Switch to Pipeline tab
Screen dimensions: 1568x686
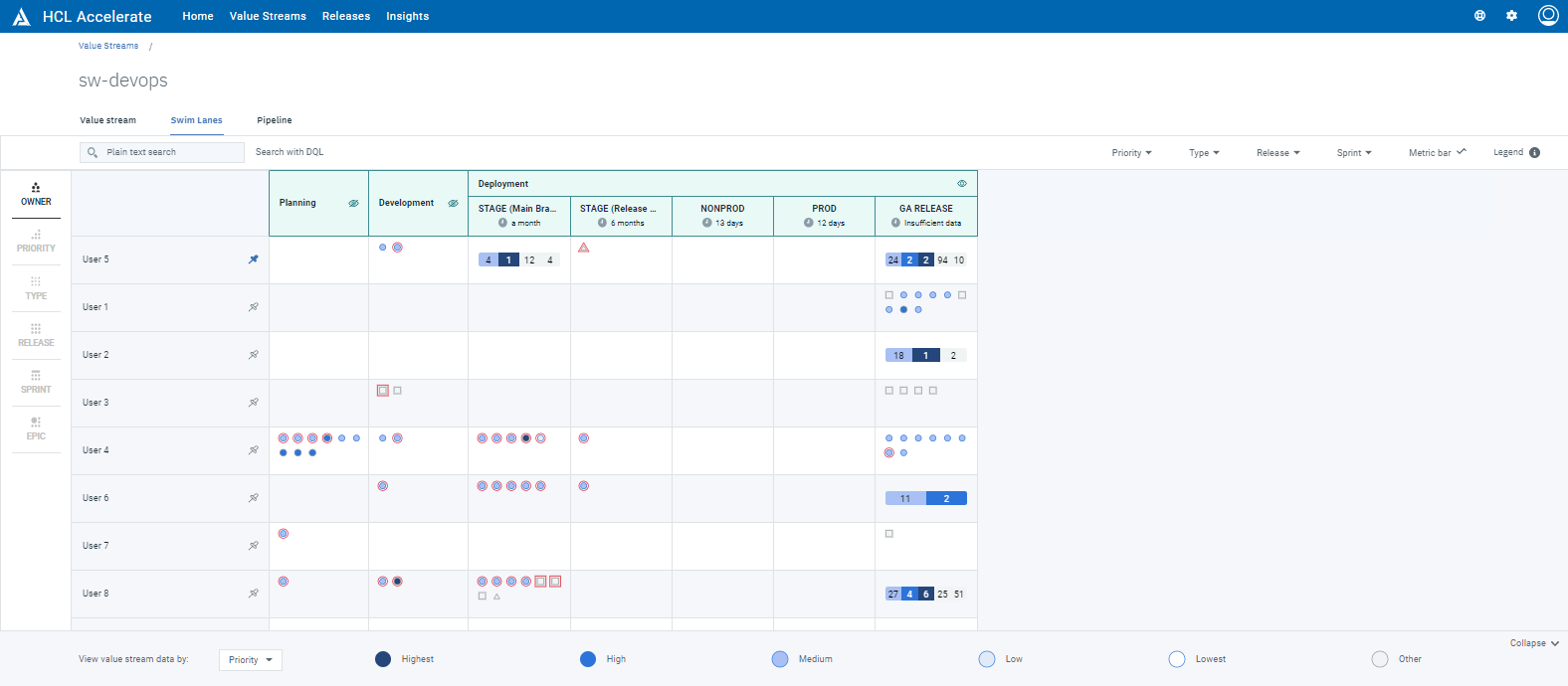[275, 120]
